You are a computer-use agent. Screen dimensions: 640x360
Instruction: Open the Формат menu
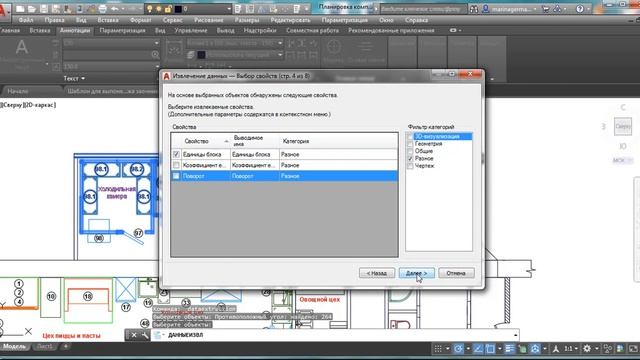[x=140, y=20]
